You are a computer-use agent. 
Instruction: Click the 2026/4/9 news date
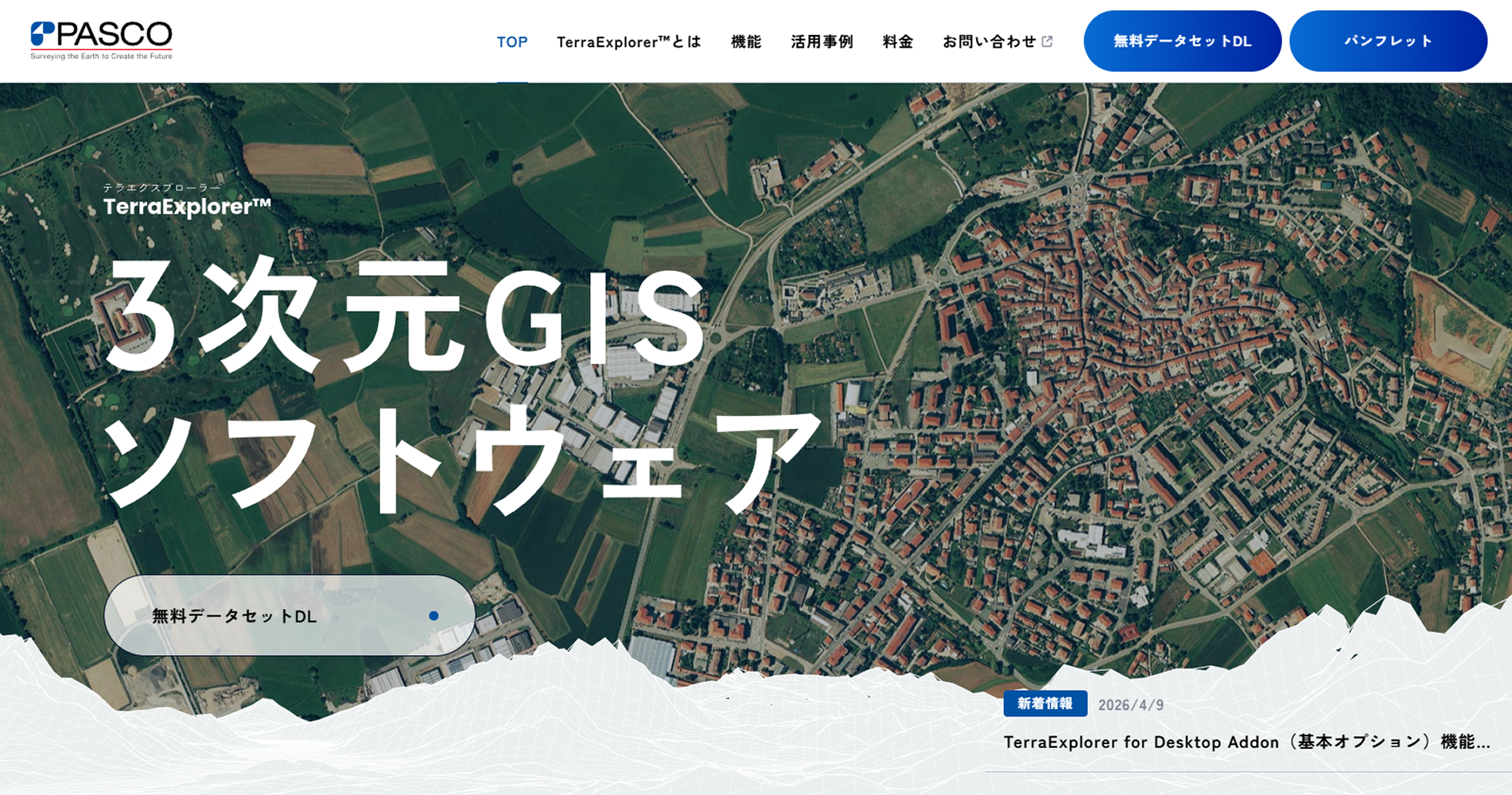1130,704
